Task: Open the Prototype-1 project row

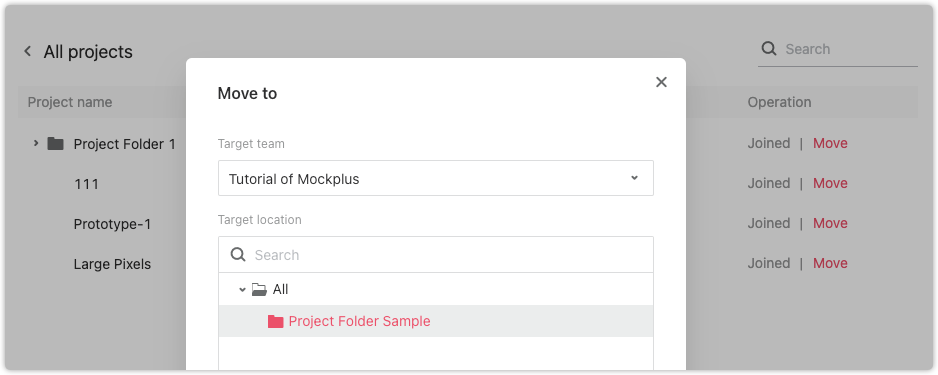Action: 112,224
